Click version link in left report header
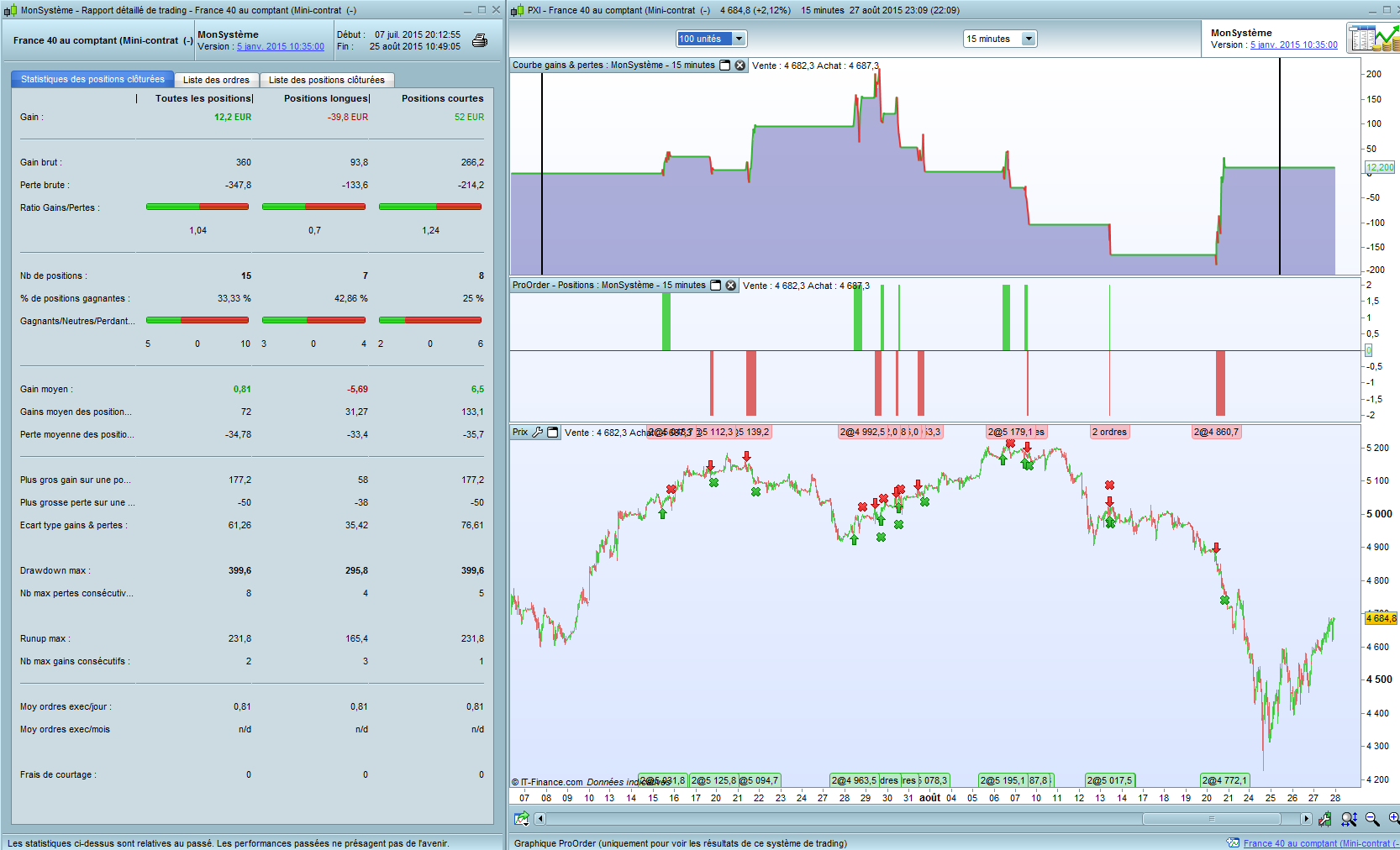Screen dimensions: 1400x850 [280, 47]
